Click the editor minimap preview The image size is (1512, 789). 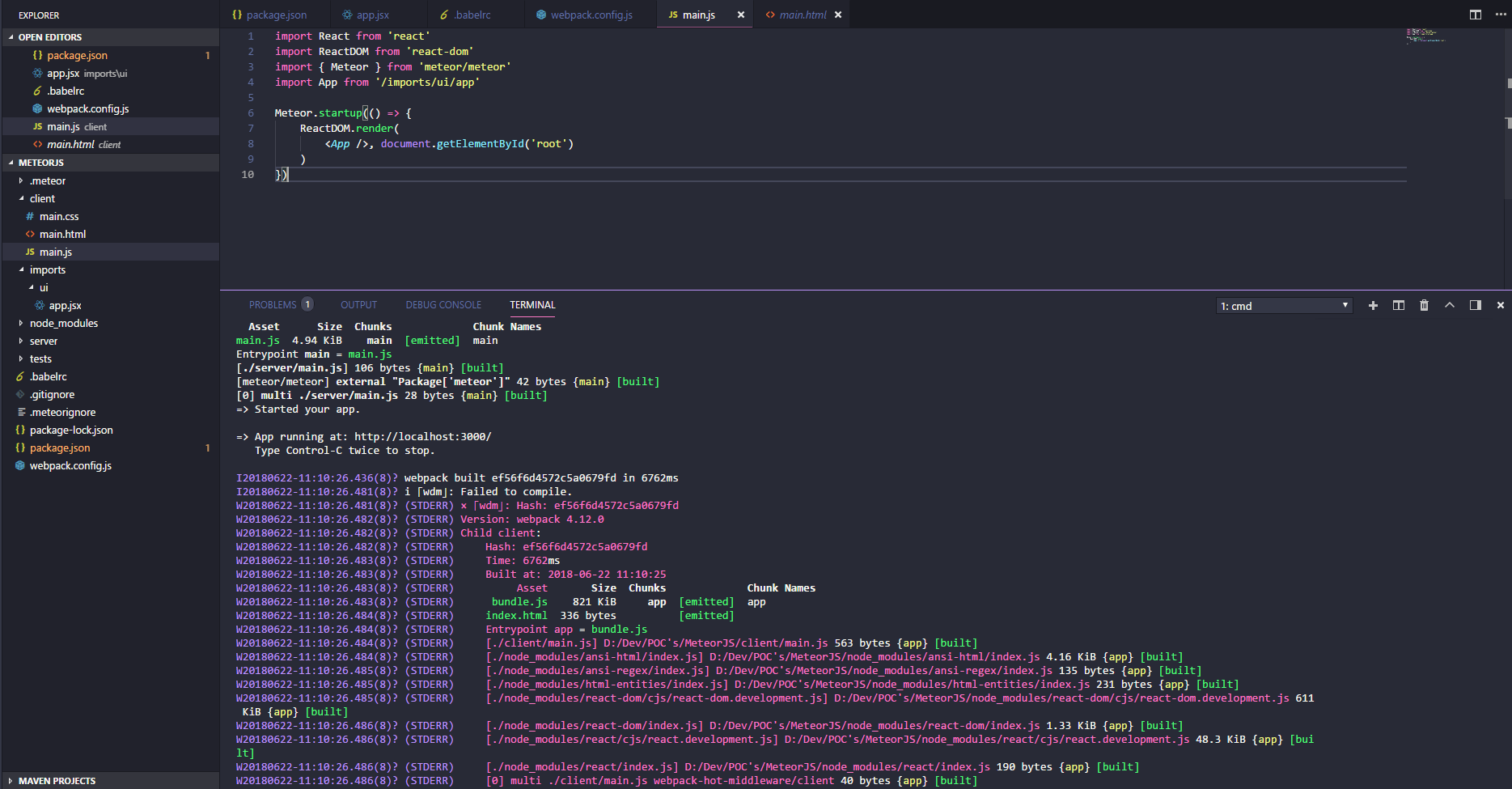coord(1425,36)
